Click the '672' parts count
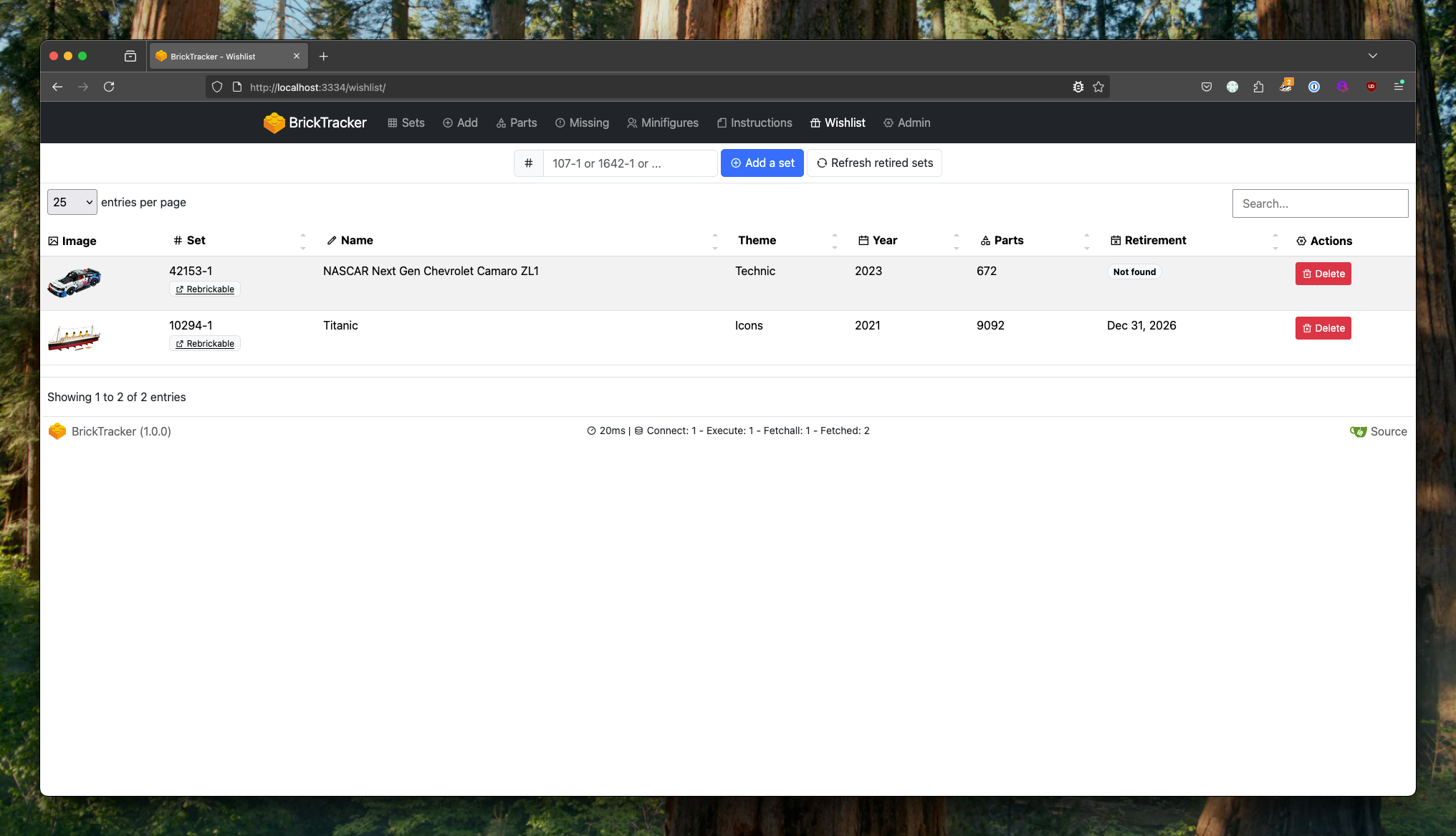This screenshot has height=836, width=1456. pyautogui.click(x=987, y=271)
